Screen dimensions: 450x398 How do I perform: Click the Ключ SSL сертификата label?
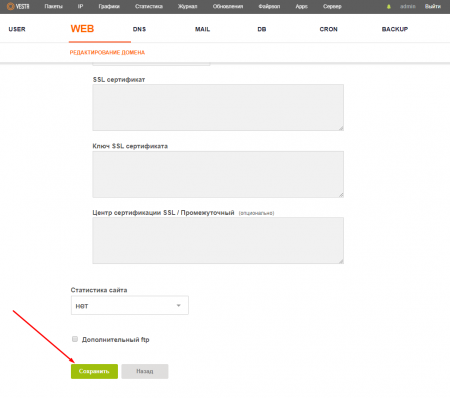pos(130,146)
